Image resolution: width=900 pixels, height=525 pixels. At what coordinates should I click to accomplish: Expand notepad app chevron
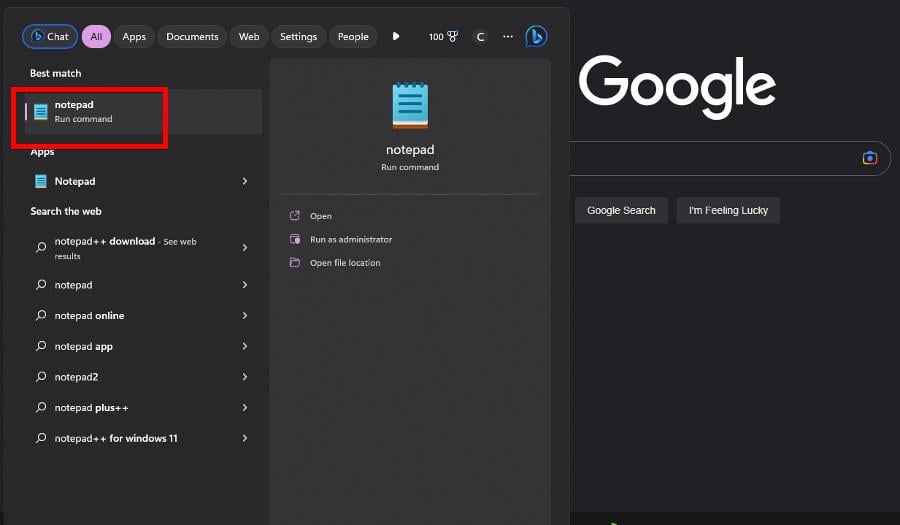(245, 346)
